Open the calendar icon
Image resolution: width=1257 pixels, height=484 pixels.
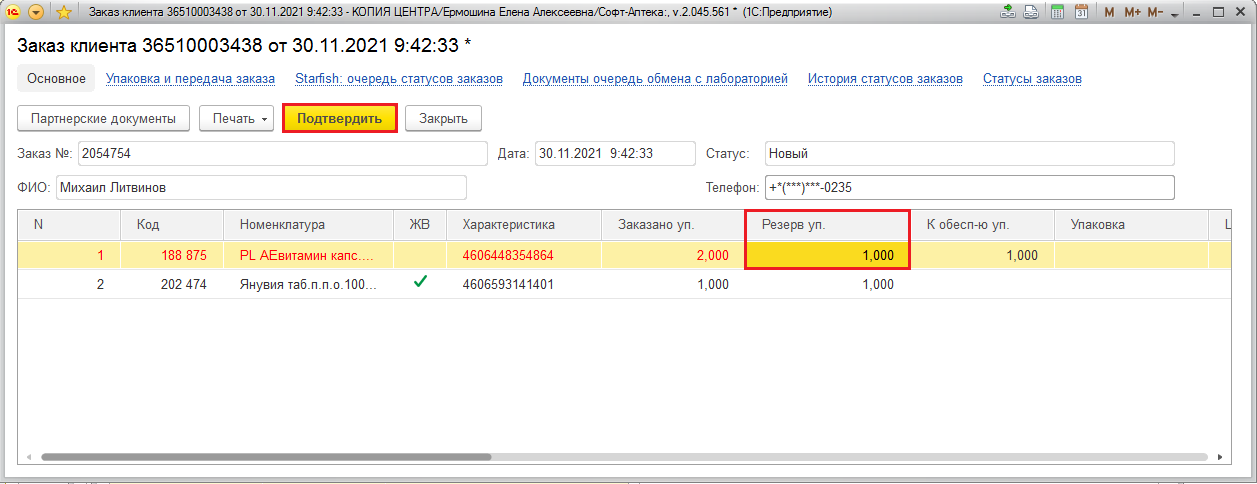tap(1081, 13)
